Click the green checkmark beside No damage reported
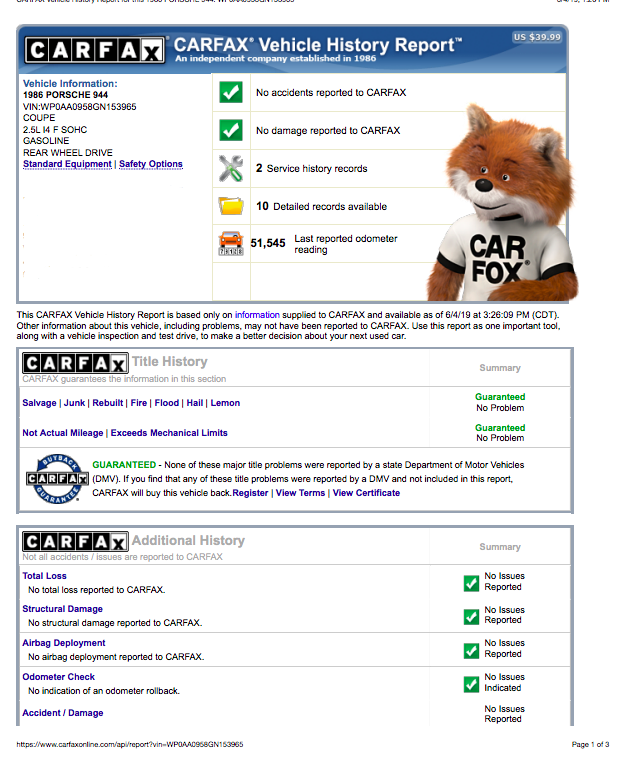626x760 pixels. pos(231,130)
